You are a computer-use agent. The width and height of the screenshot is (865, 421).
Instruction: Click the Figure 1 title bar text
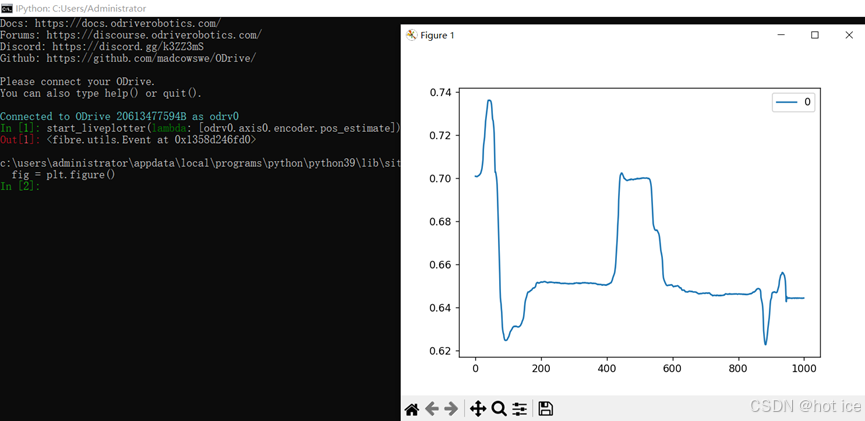[x=437, y=35]
